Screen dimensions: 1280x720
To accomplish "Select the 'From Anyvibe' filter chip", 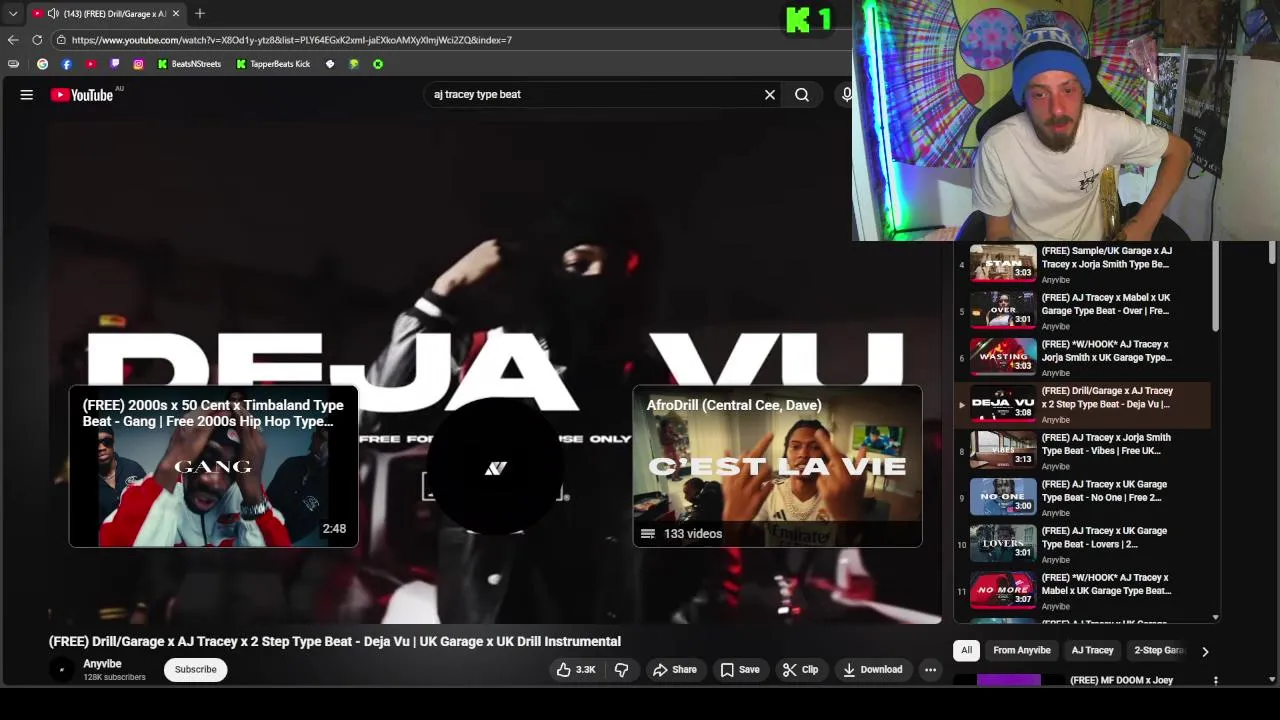I will pos(1022,651).
